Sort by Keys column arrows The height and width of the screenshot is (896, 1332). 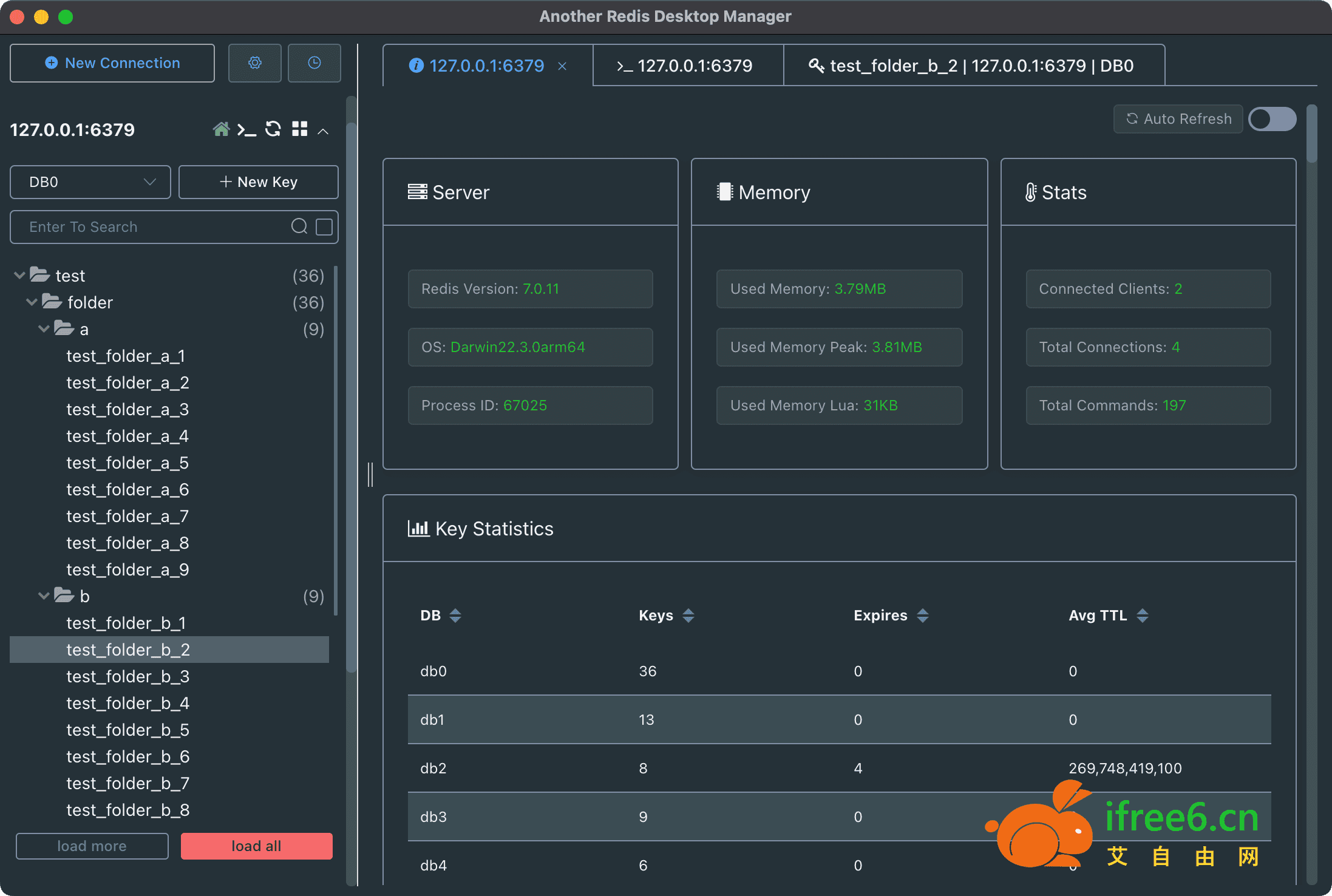[688, 616]
